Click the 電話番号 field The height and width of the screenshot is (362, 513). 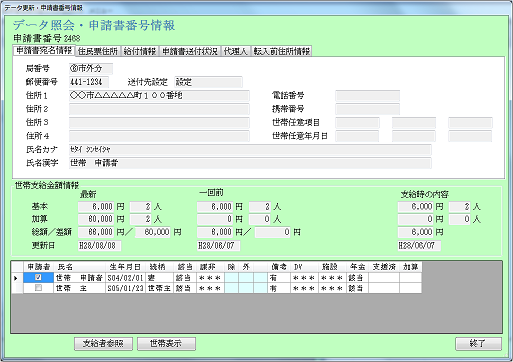point(367,96)
